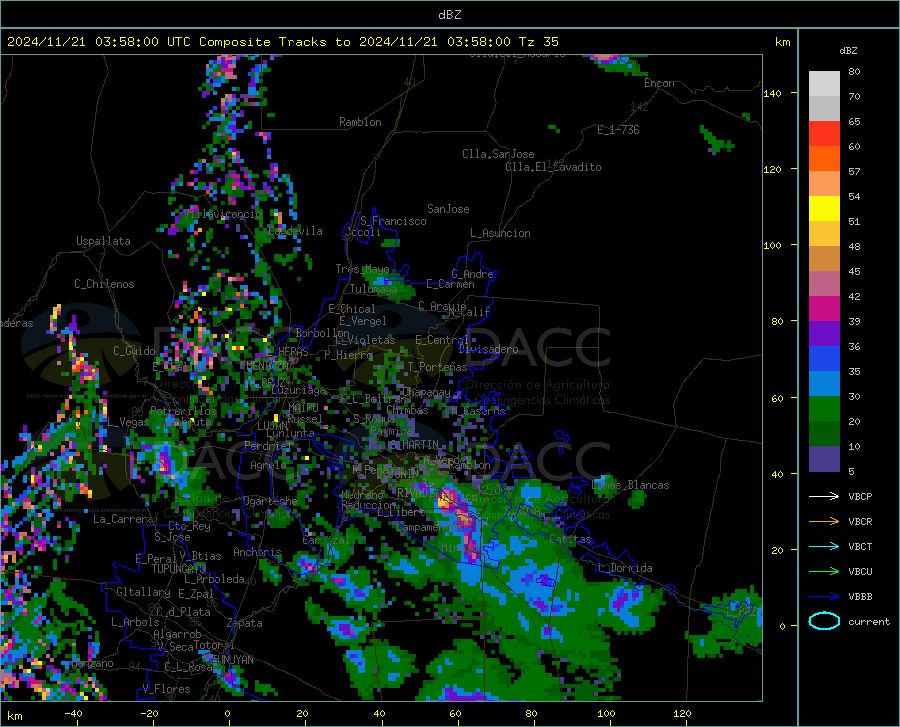Pick the slate purple swatch between 10 and 5
The width and height of the screenshot is (900, 727).
(824, 459)
